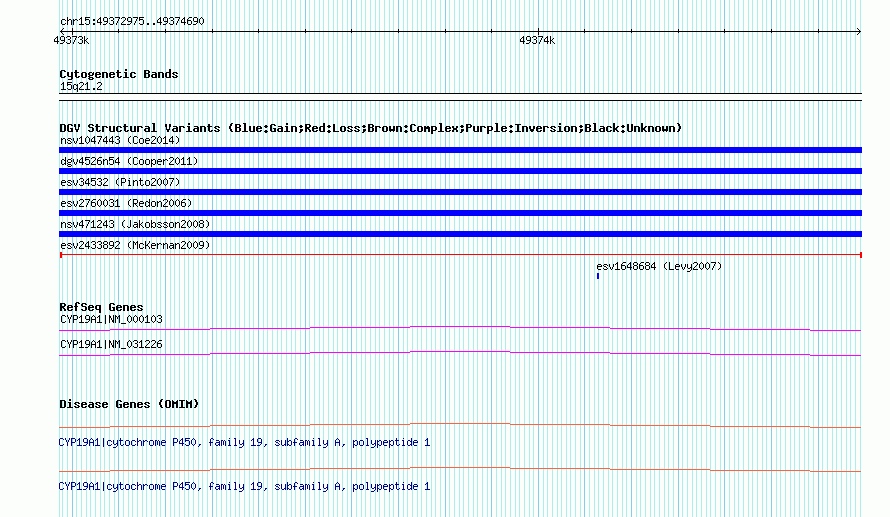Click the CYP19A1|NM_000103 label
This screenshot has height=517, width=890.
111,320
